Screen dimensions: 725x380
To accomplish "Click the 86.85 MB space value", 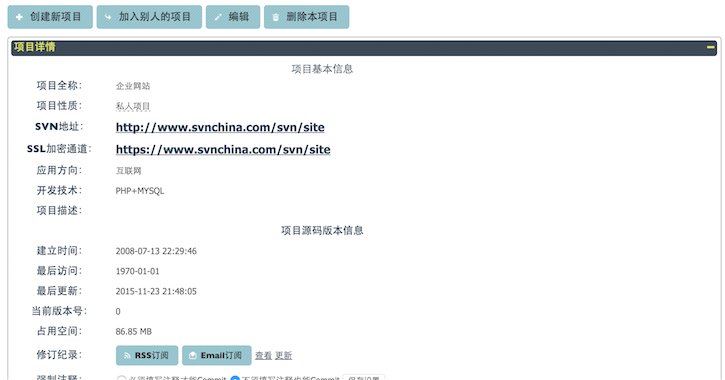I will pyautogui.click(x=134, y=332).
